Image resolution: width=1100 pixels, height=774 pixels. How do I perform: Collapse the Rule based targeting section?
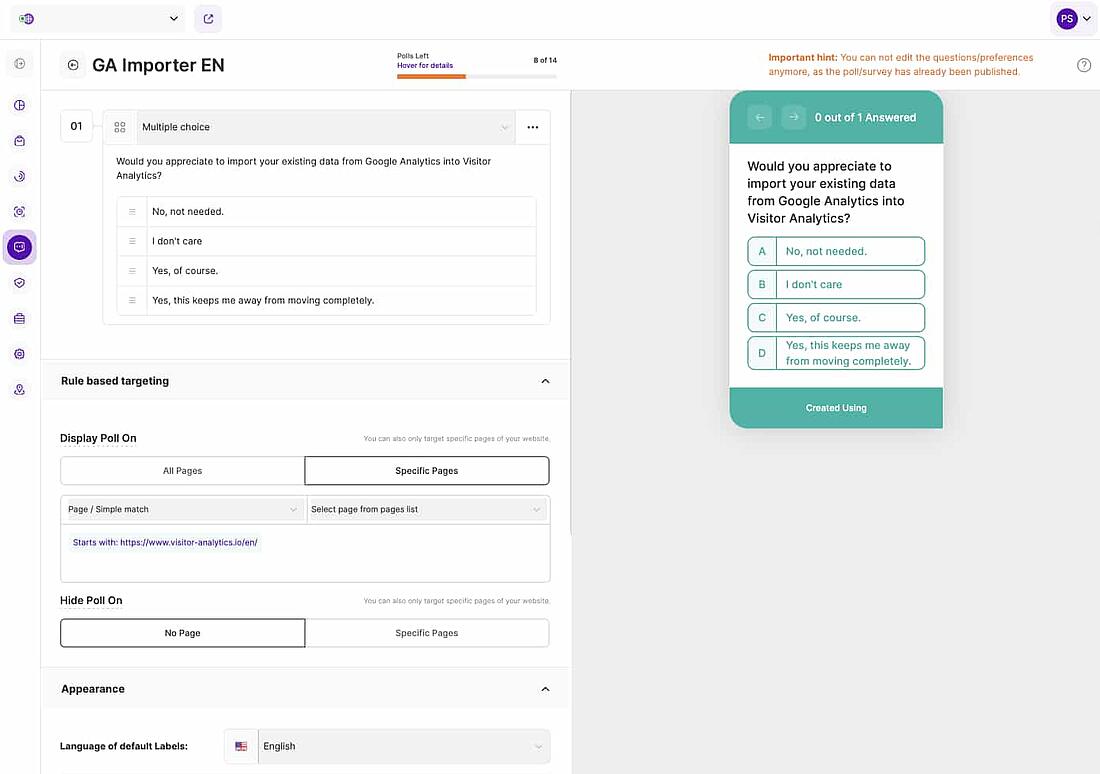pos(545,381)
